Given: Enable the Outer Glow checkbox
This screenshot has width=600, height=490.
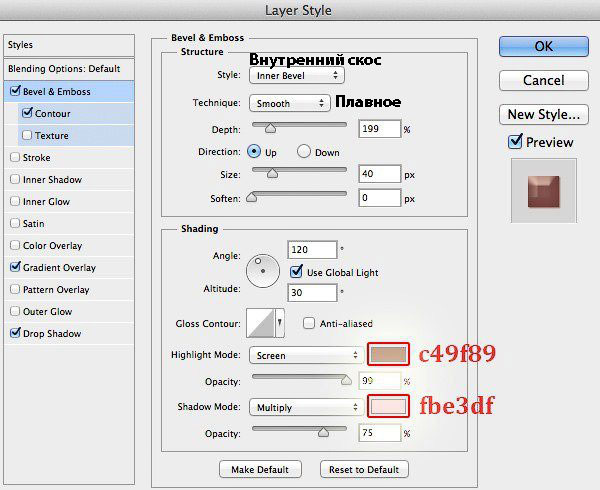Looking at the screenshot, I should 15,311.
